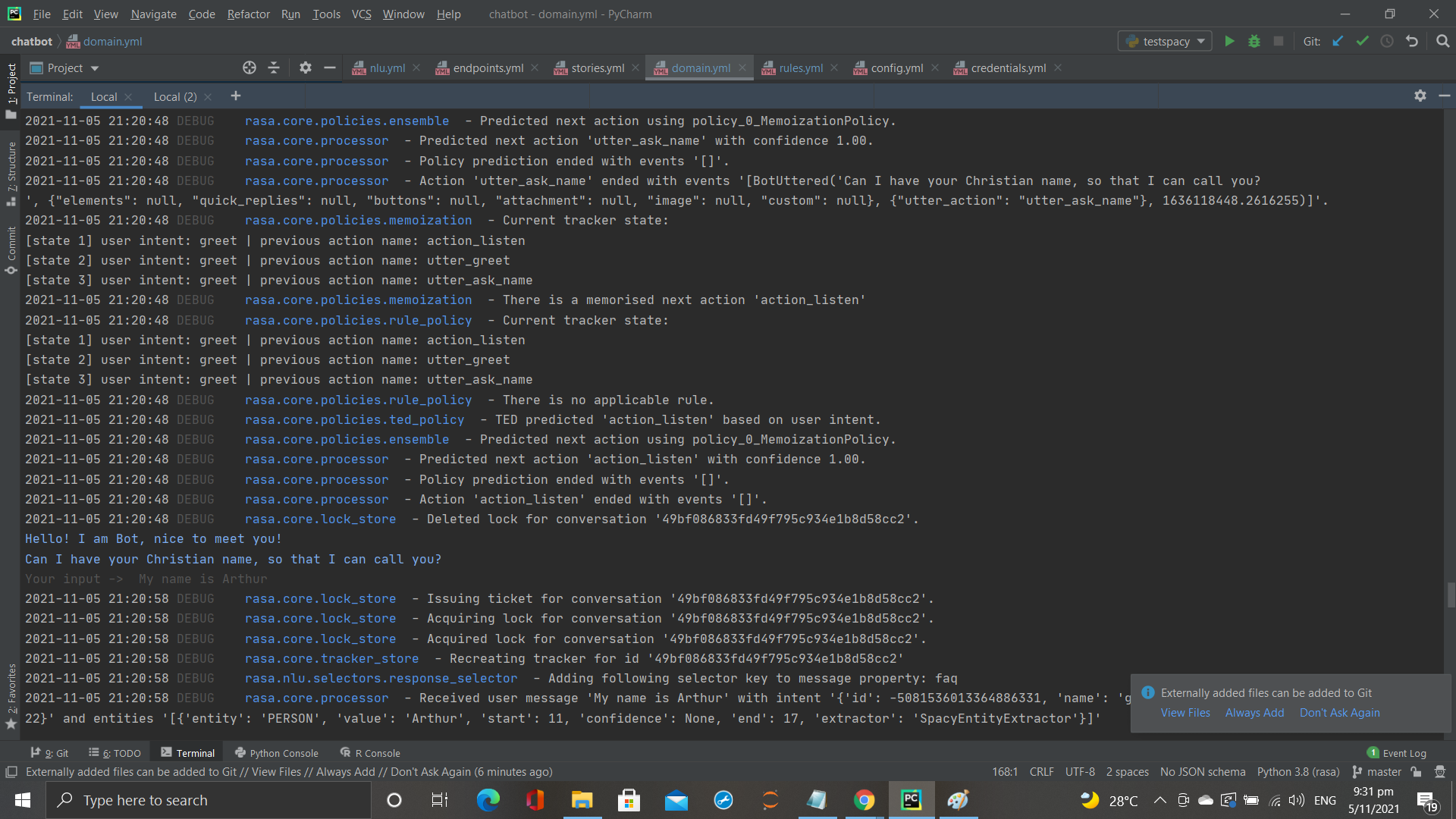Open the testspacy run configuration dropdown
1456x819 pixels.
[1165, 41]
